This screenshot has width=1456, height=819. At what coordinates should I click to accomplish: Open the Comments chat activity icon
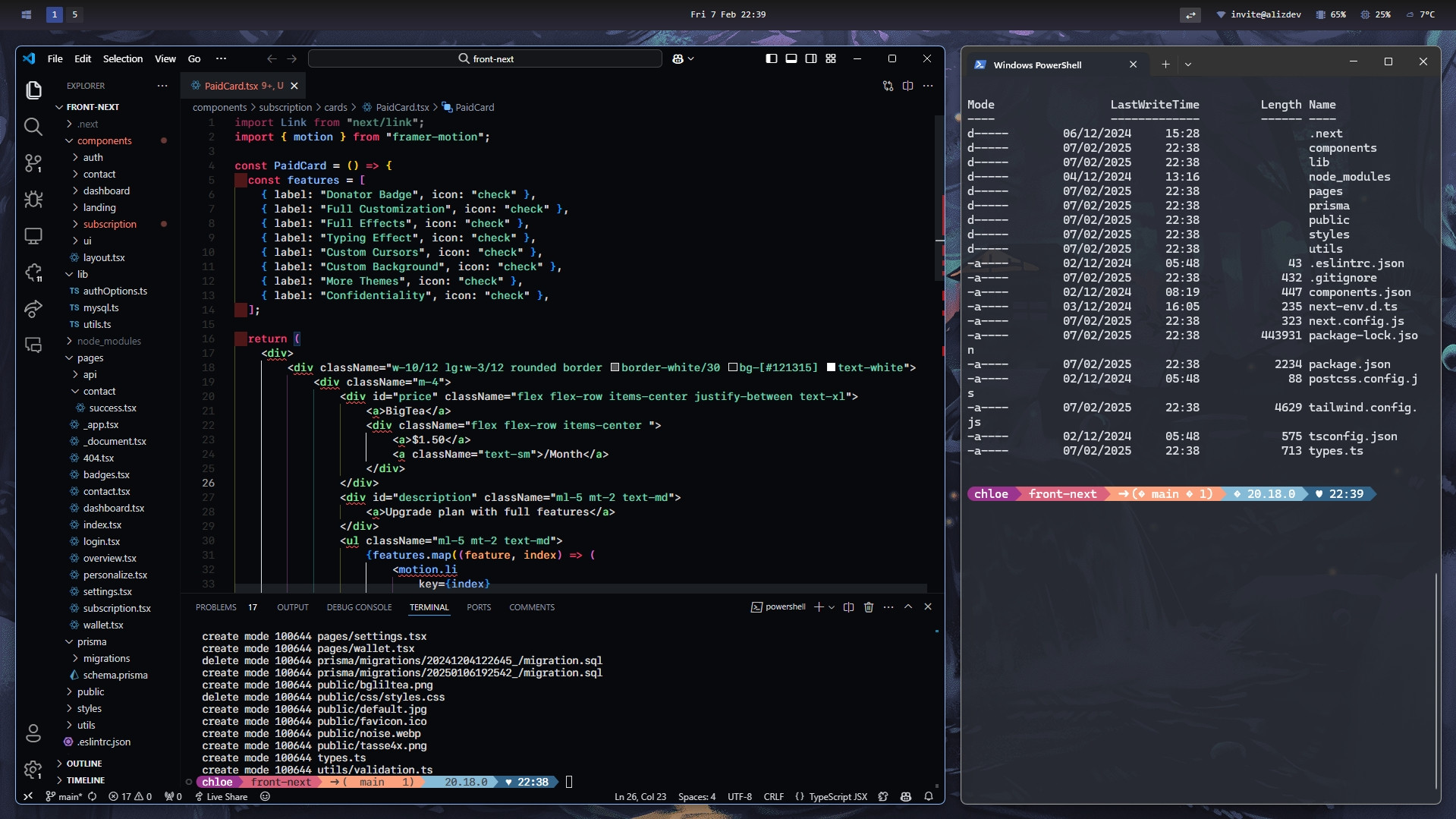33,345
